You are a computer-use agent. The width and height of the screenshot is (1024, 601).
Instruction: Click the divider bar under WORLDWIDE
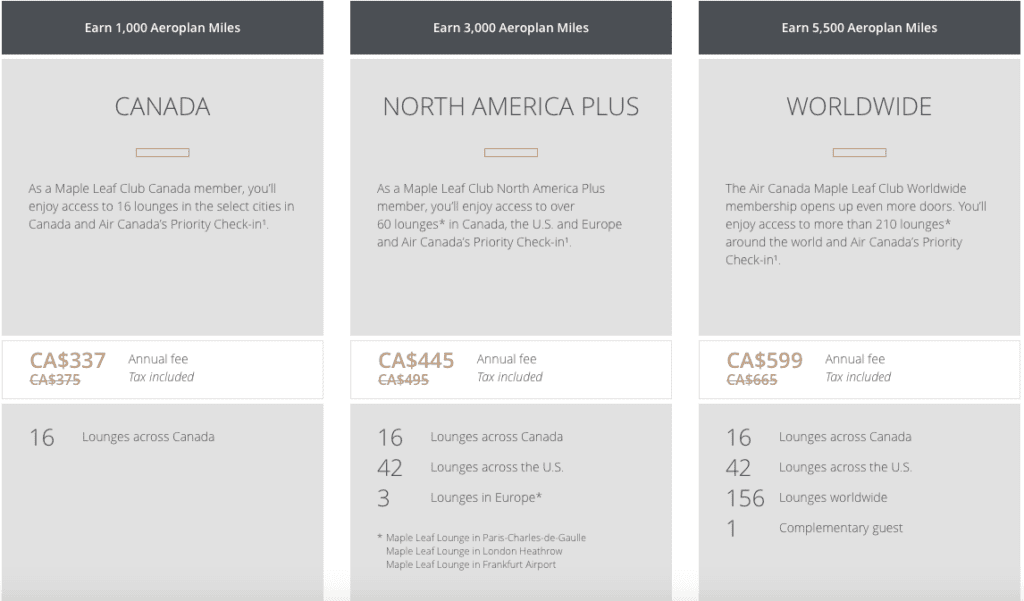point(859,153)
